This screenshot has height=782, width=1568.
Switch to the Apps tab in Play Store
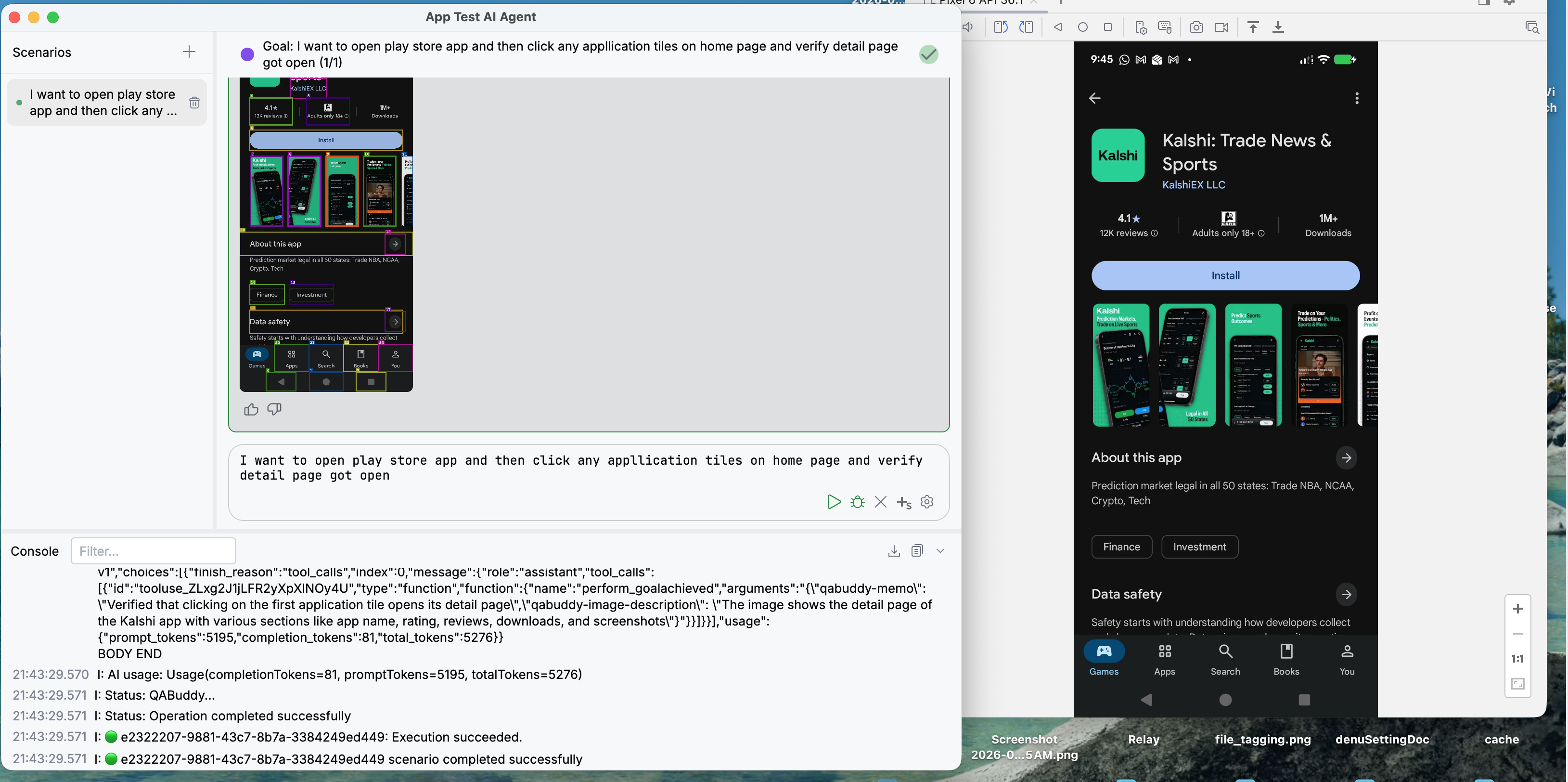pos(1164,660)
